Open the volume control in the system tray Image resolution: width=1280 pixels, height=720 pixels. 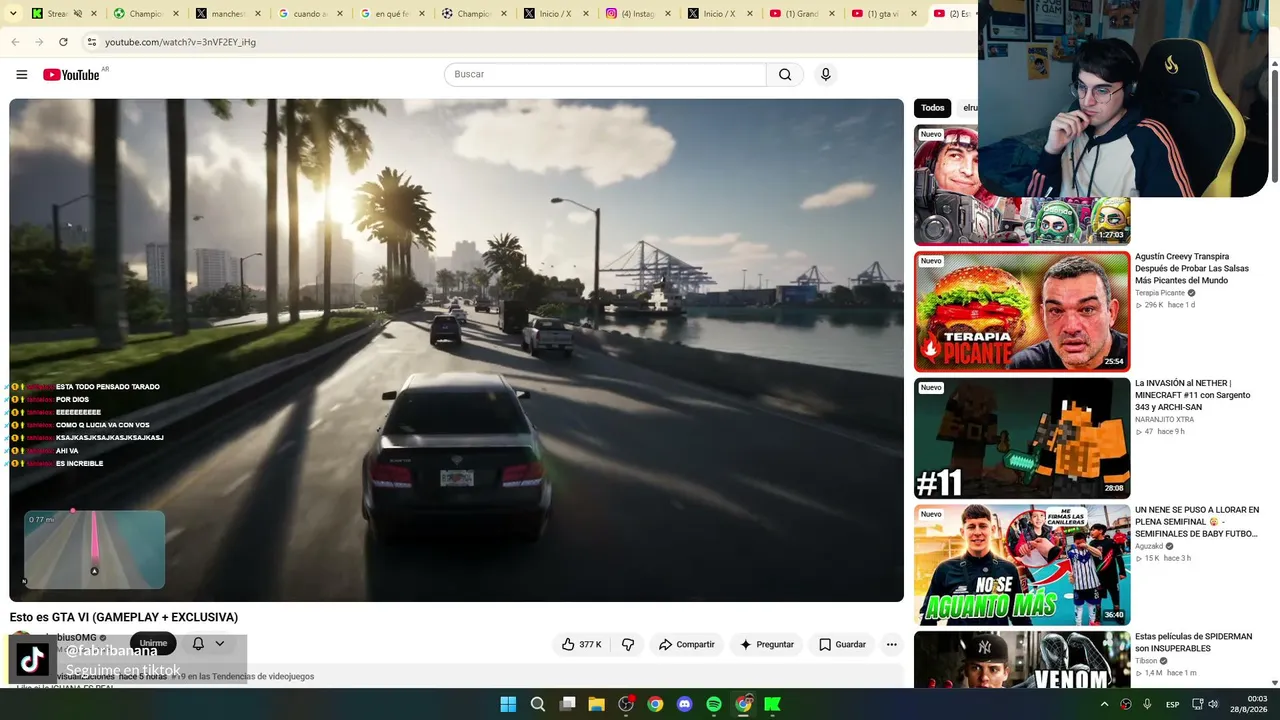coord(1213,704)
